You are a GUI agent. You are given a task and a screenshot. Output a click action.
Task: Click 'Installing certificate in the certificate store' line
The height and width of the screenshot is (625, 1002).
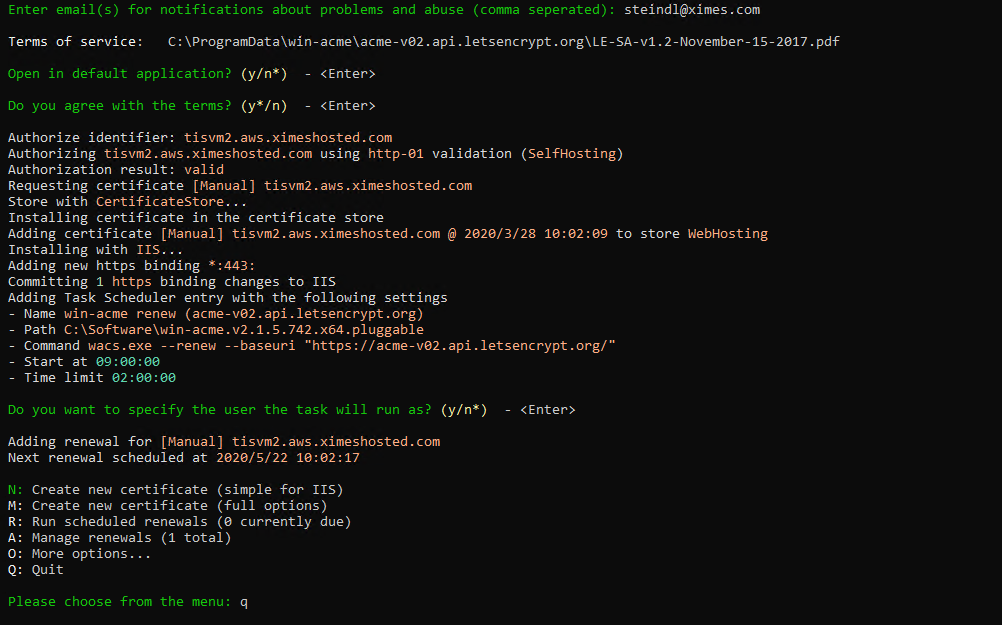(196, 217)
